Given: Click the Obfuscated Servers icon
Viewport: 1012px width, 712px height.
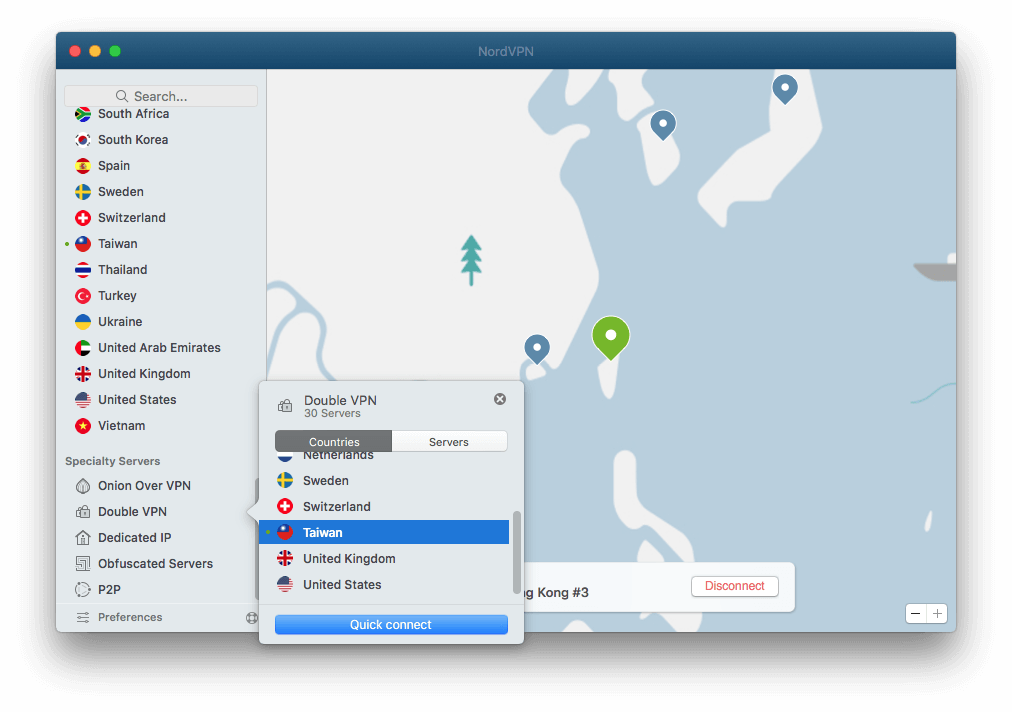Looking at the screenshot, I should click(83, 564).
